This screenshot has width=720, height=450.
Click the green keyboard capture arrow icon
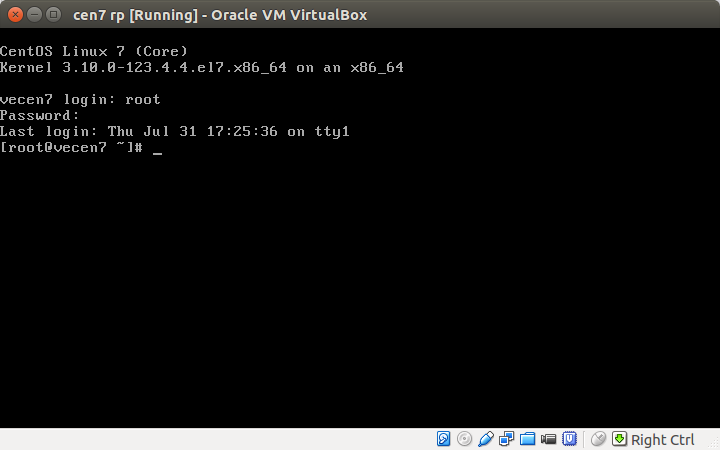[619, 439]
